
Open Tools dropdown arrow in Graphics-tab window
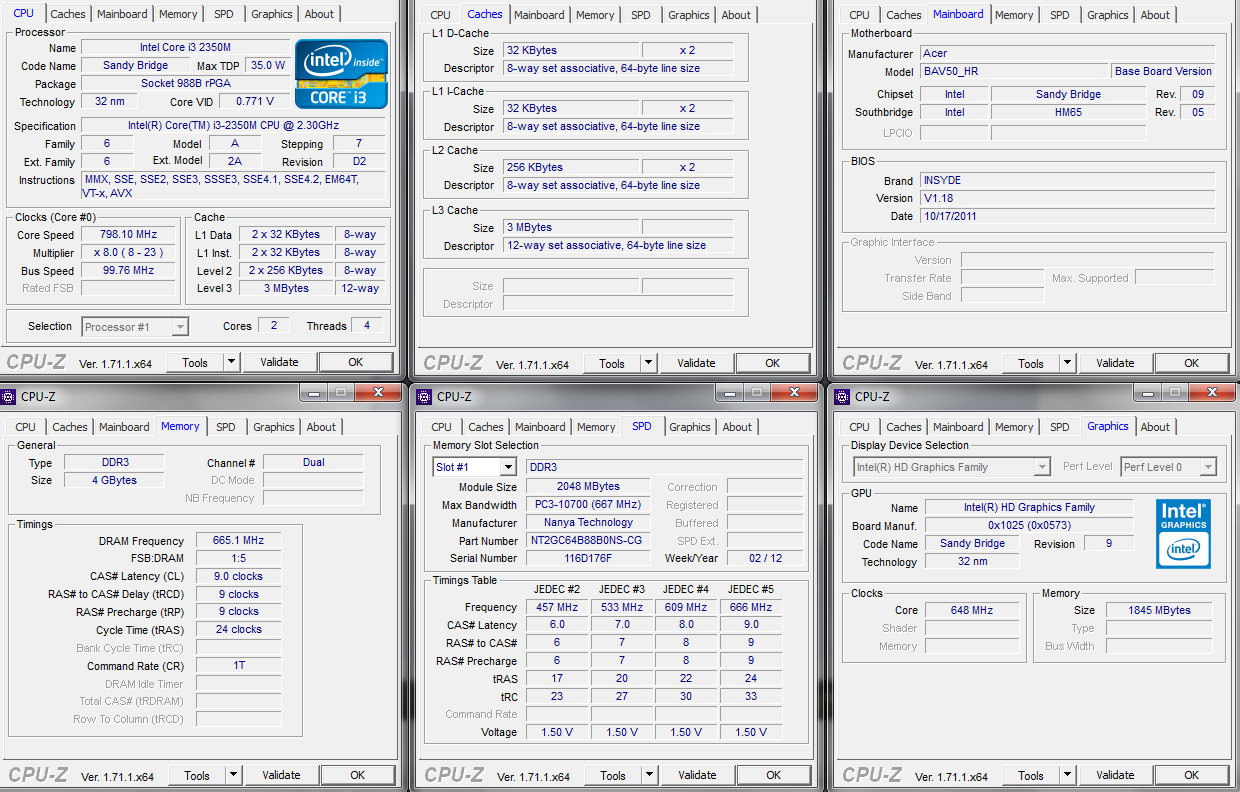(x=1067, y=775)
